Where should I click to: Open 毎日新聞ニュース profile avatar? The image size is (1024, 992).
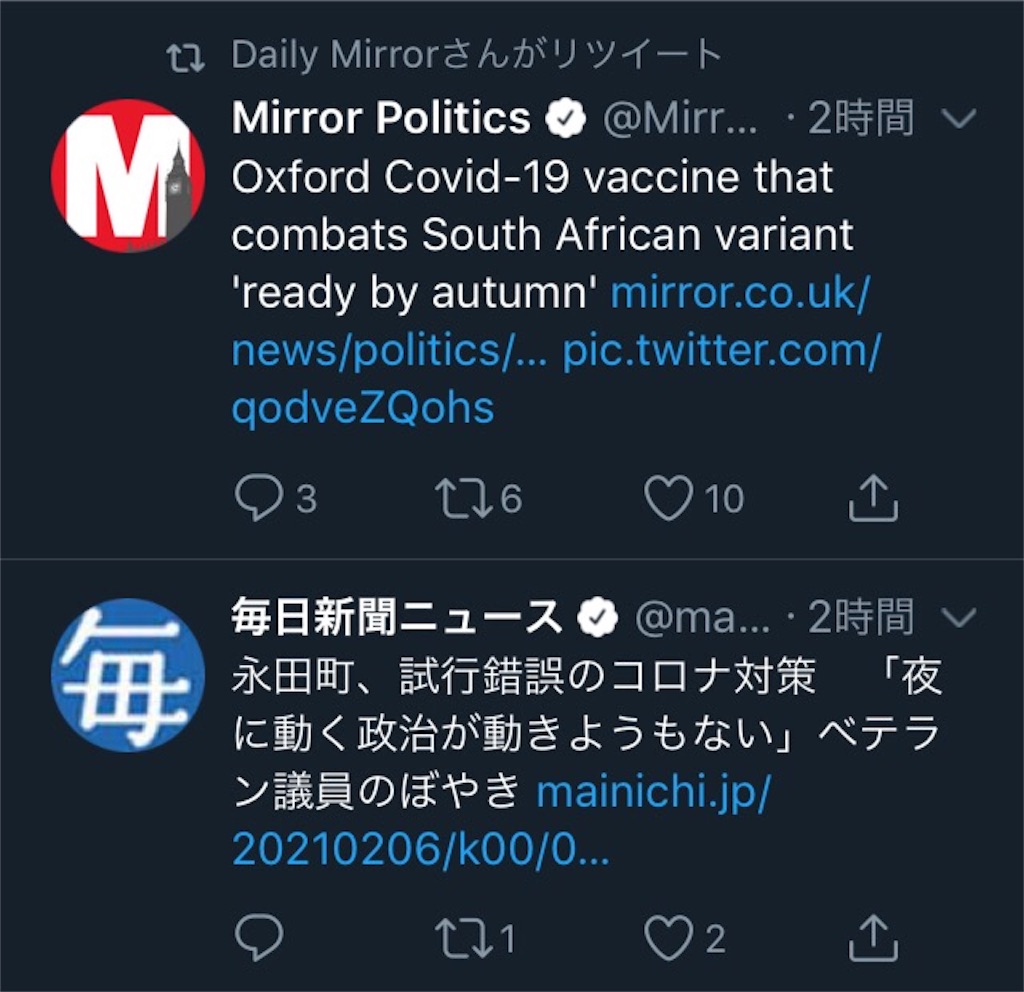[127, 675]
